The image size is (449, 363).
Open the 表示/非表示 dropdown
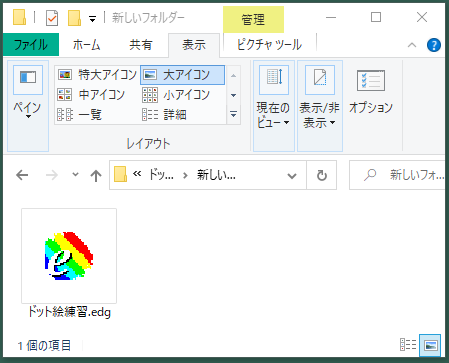click(320, 106)
